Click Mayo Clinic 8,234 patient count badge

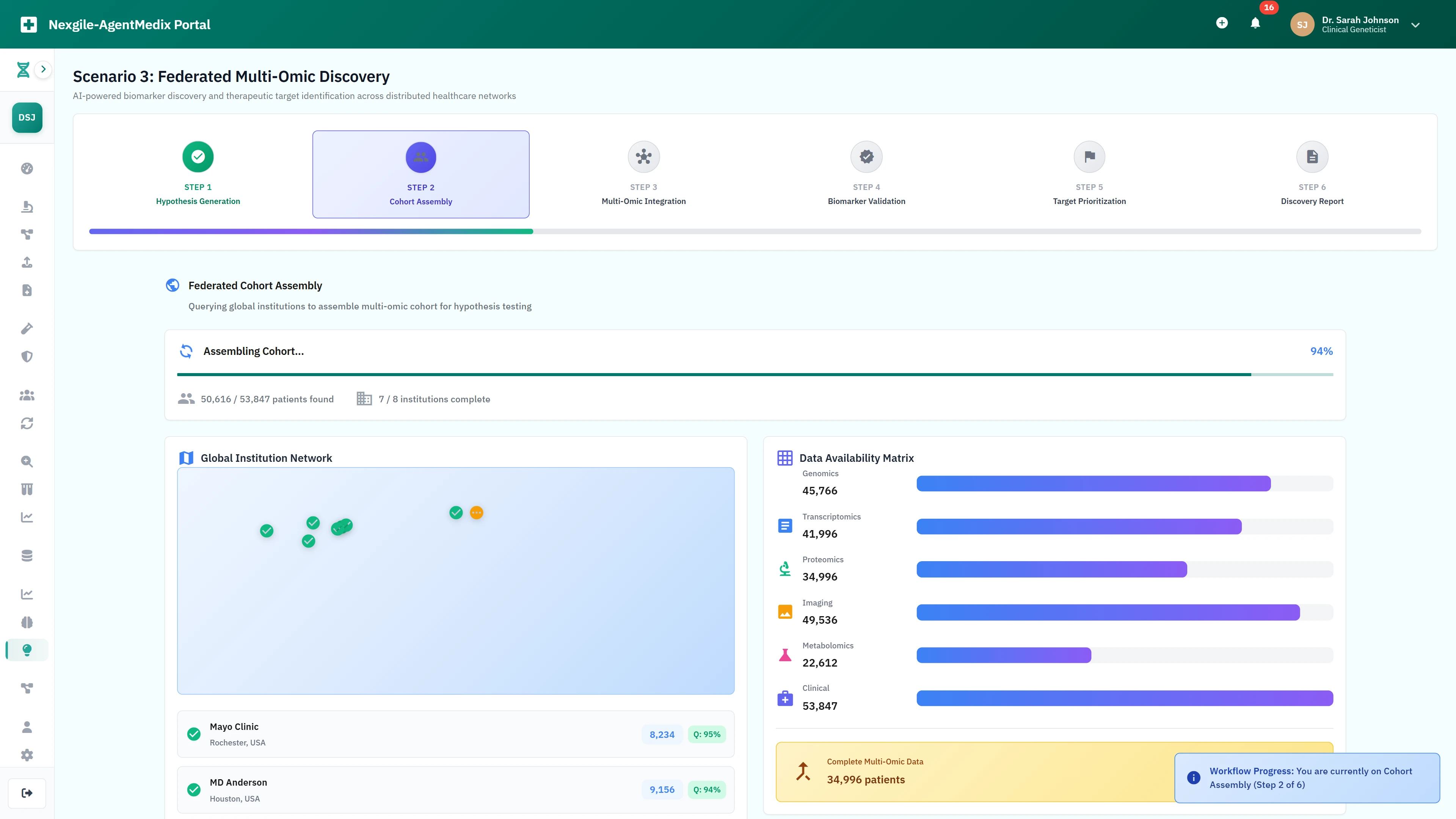(x=661, y=734)
